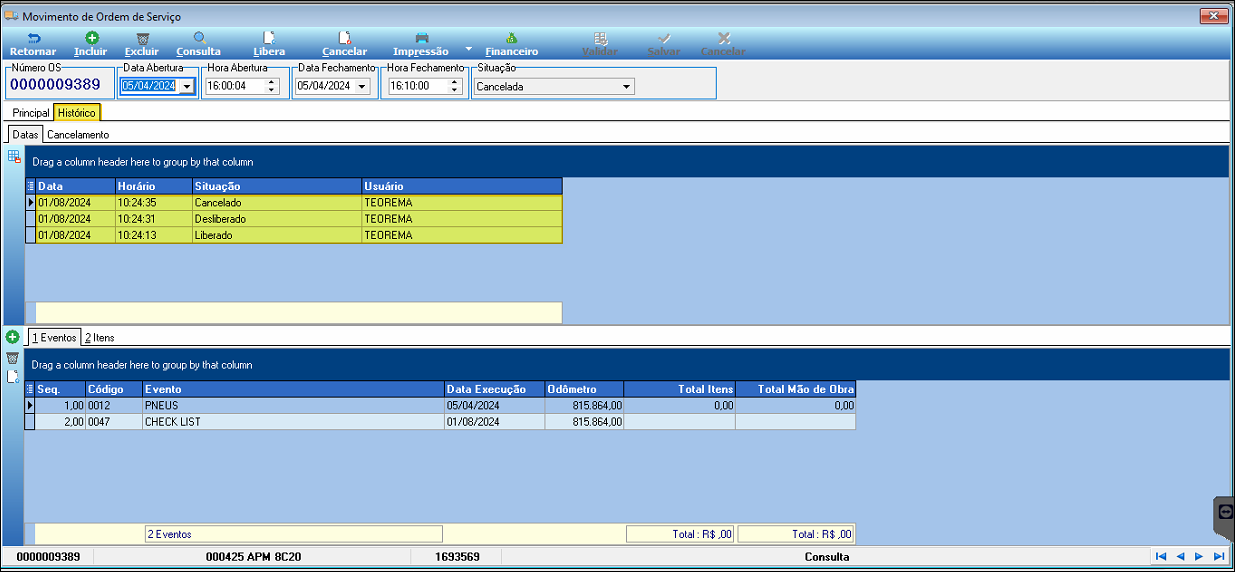Go to first record navigation arrow
Screen dimensions: 1235x572
click(1161, 556)
